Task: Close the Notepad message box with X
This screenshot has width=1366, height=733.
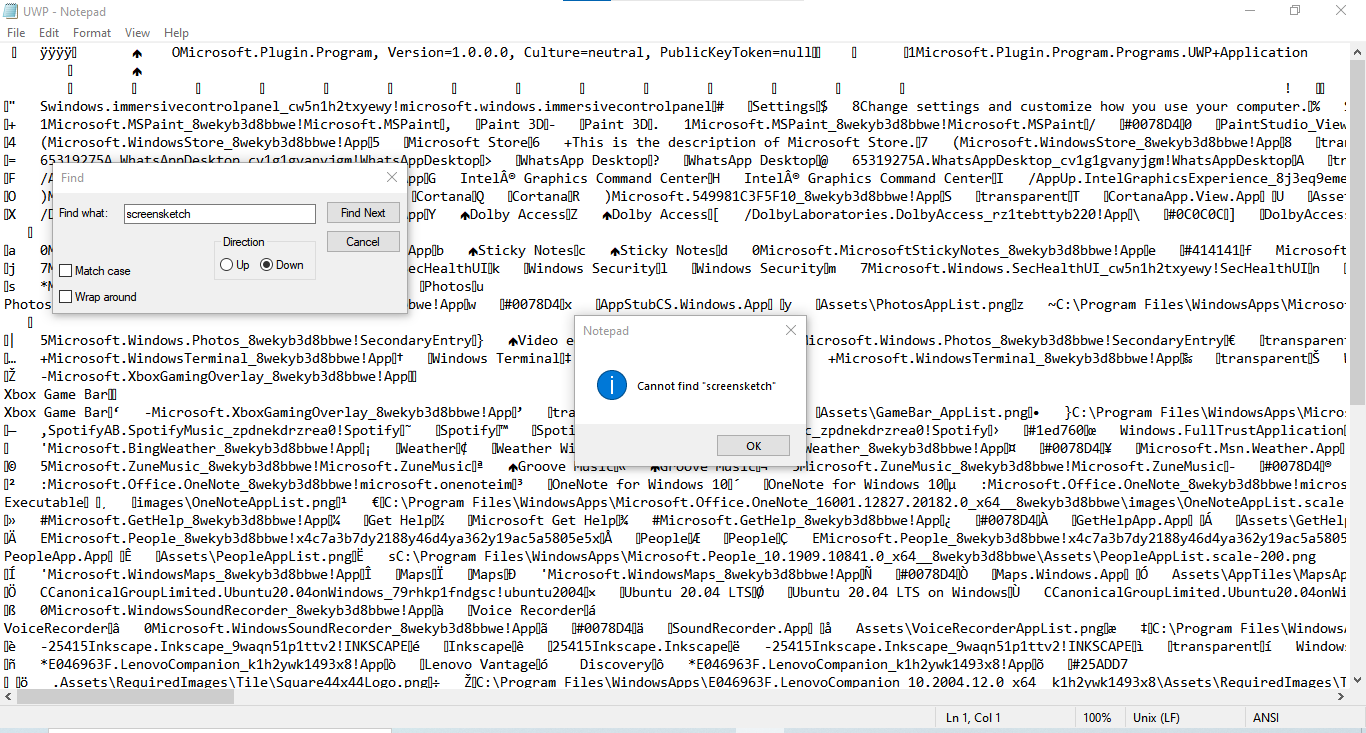Action: [x=790, y=330]
